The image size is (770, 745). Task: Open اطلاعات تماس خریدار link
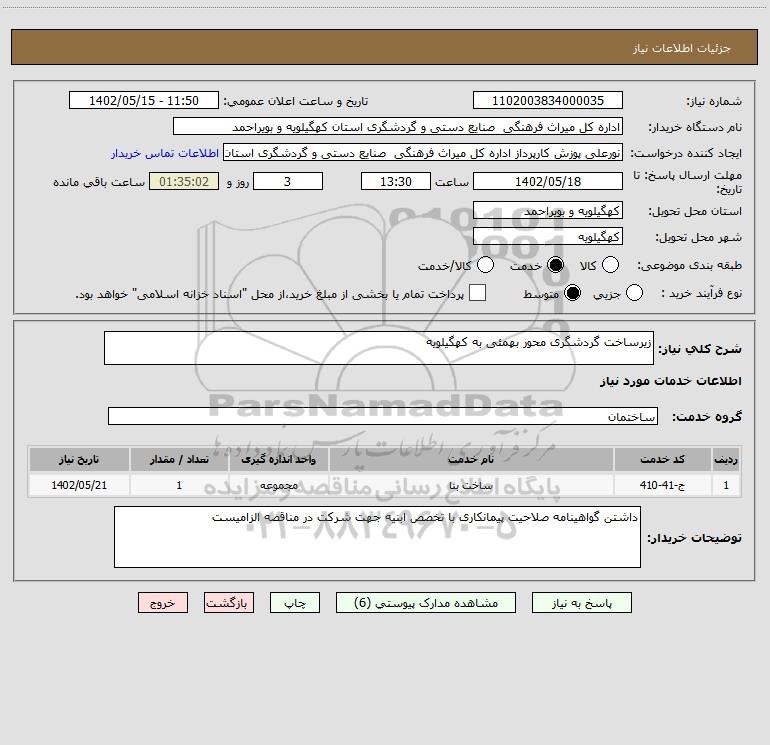[165, 153]
